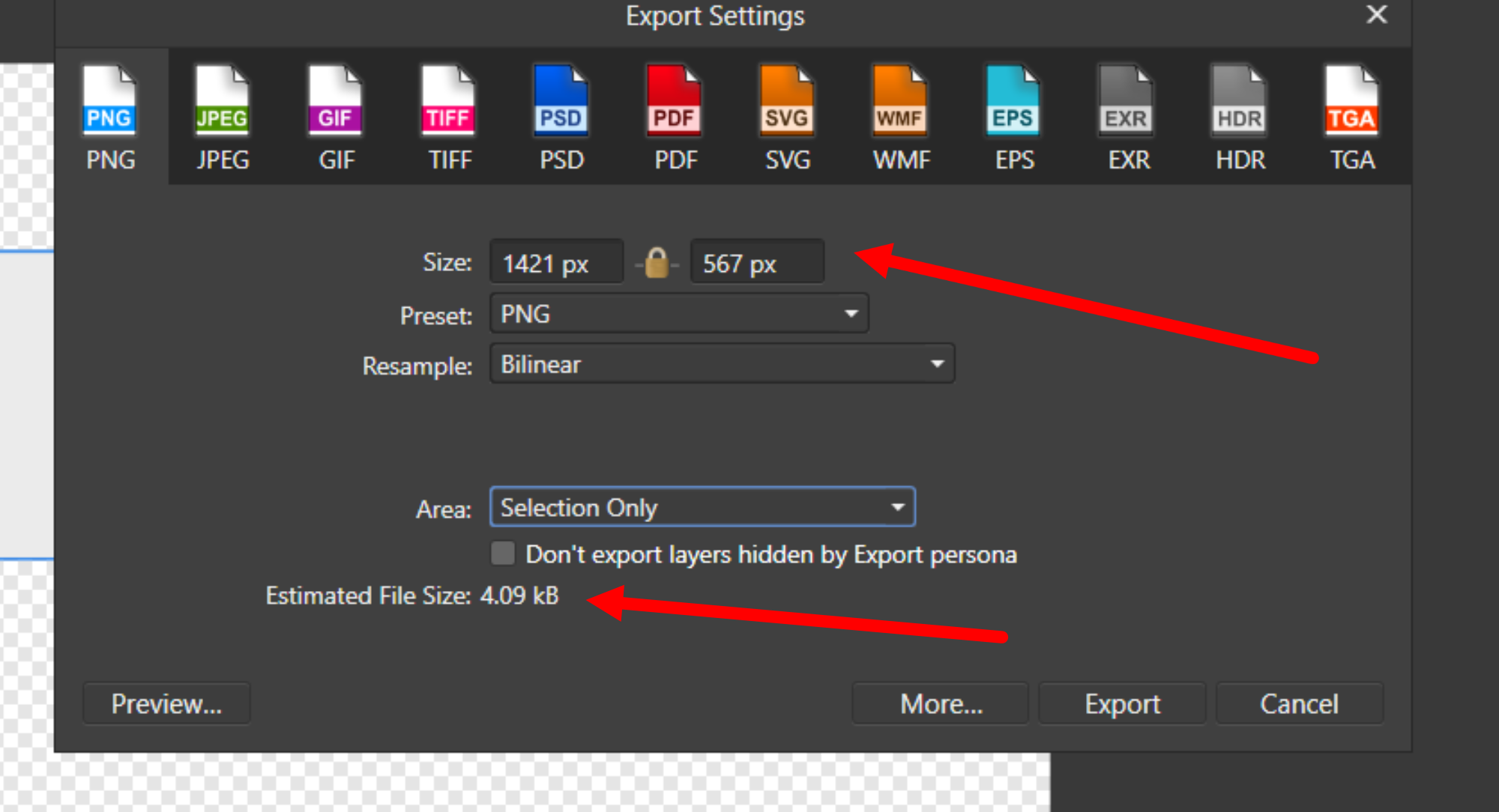Screen dimensions: 1499x812
Task: Open the Preset PNG dropdown
Action: 679,313
